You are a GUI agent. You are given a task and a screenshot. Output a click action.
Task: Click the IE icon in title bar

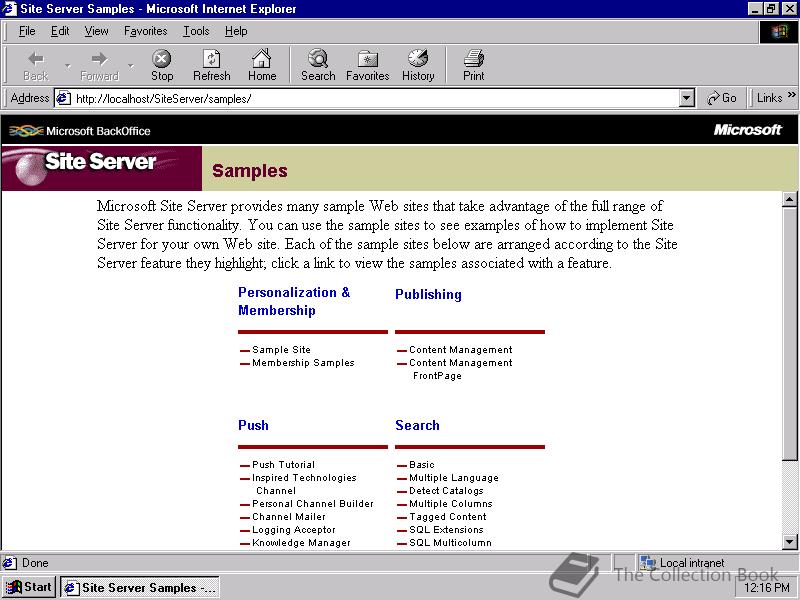10,9
